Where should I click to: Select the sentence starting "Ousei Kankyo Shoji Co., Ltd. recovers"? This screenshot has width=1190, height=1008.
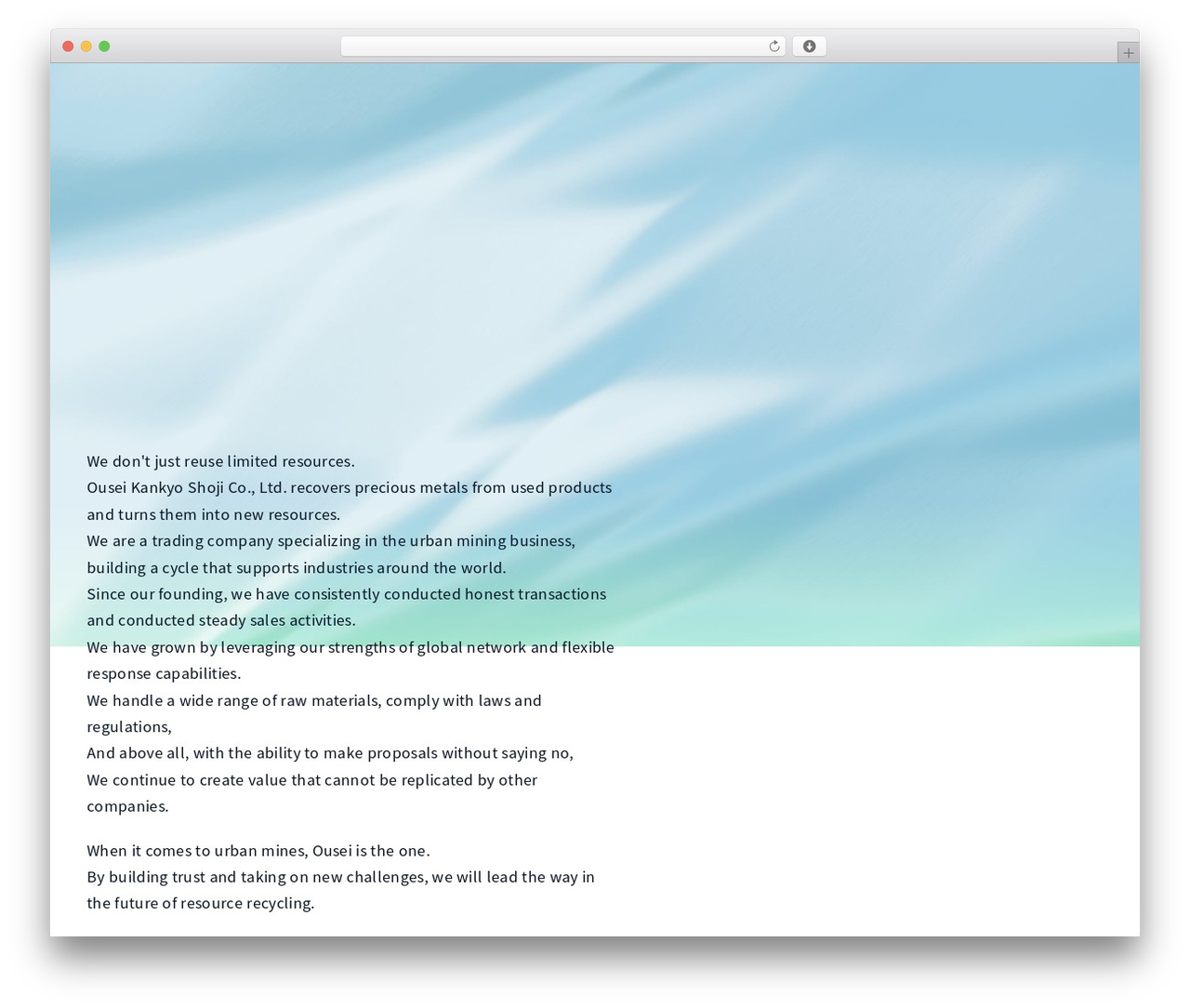pyautogui.click(x=350, y=487)
